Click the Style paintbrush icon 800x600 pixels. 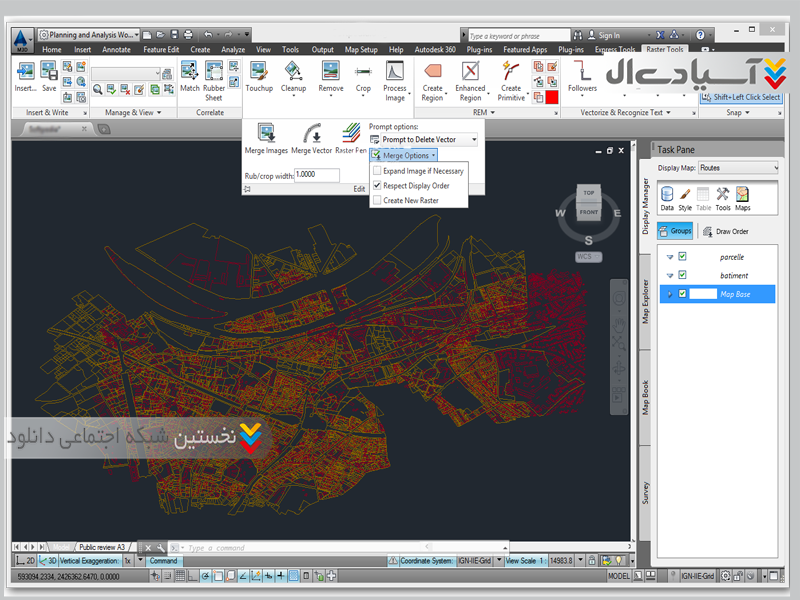(685, 194)
